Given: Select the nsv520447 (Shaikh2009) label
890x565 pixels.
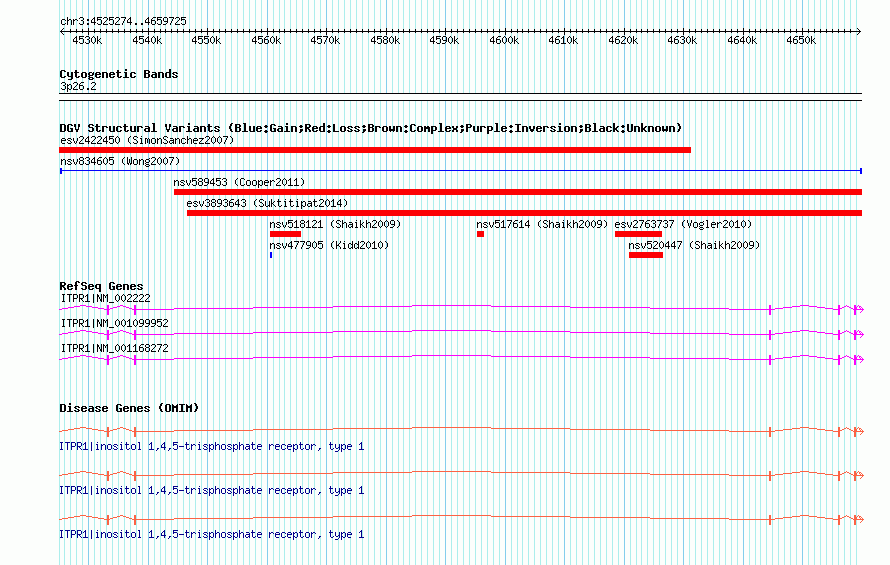Looking at the screenshot, I should (x=694, y=245).
